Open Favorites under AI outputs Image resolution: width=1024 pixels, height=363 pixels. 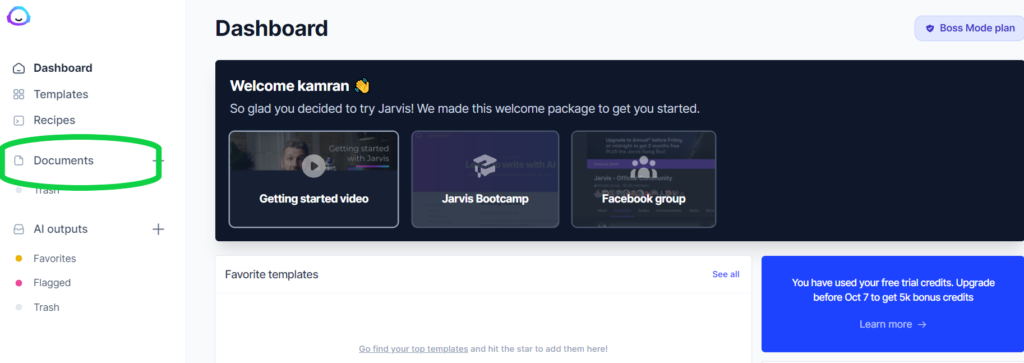click(55, 259)
